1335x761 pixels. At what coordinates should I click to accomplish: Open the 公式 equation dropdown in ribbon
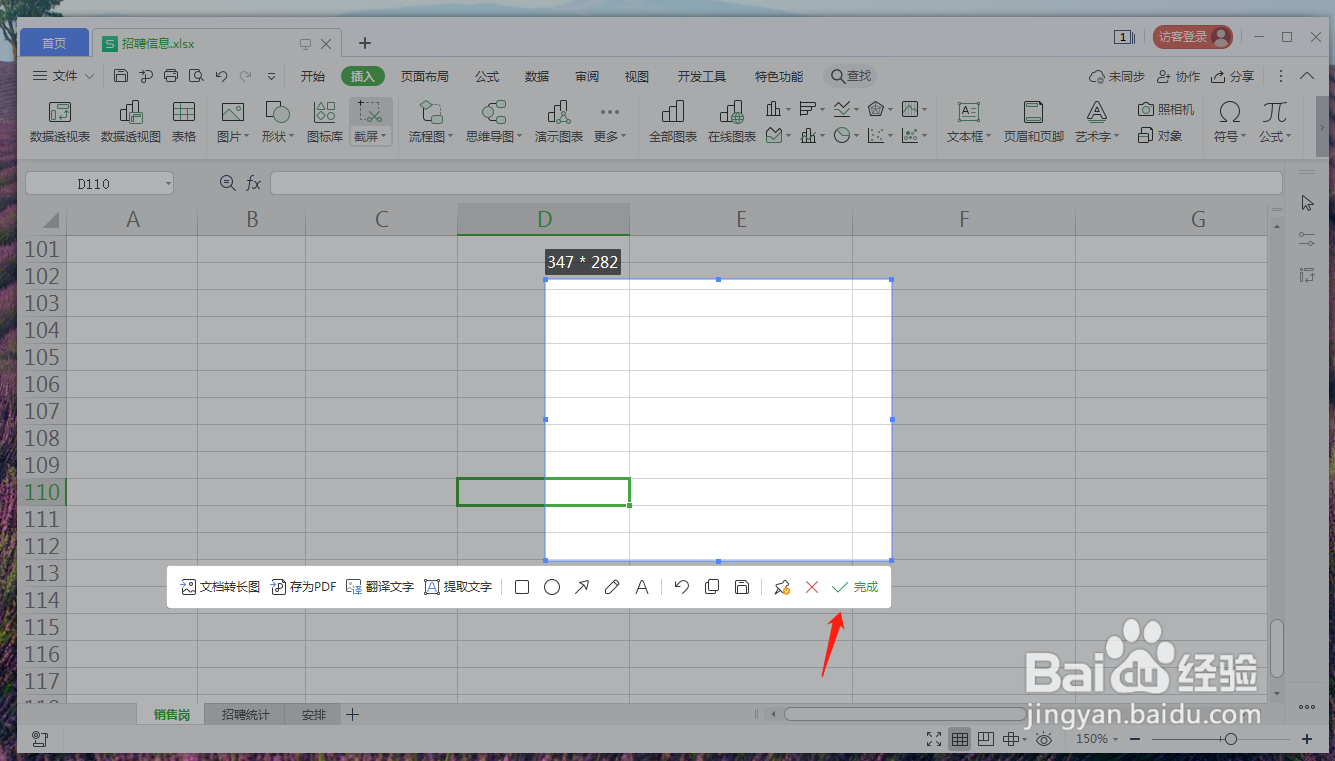(x=1275, y=136)
